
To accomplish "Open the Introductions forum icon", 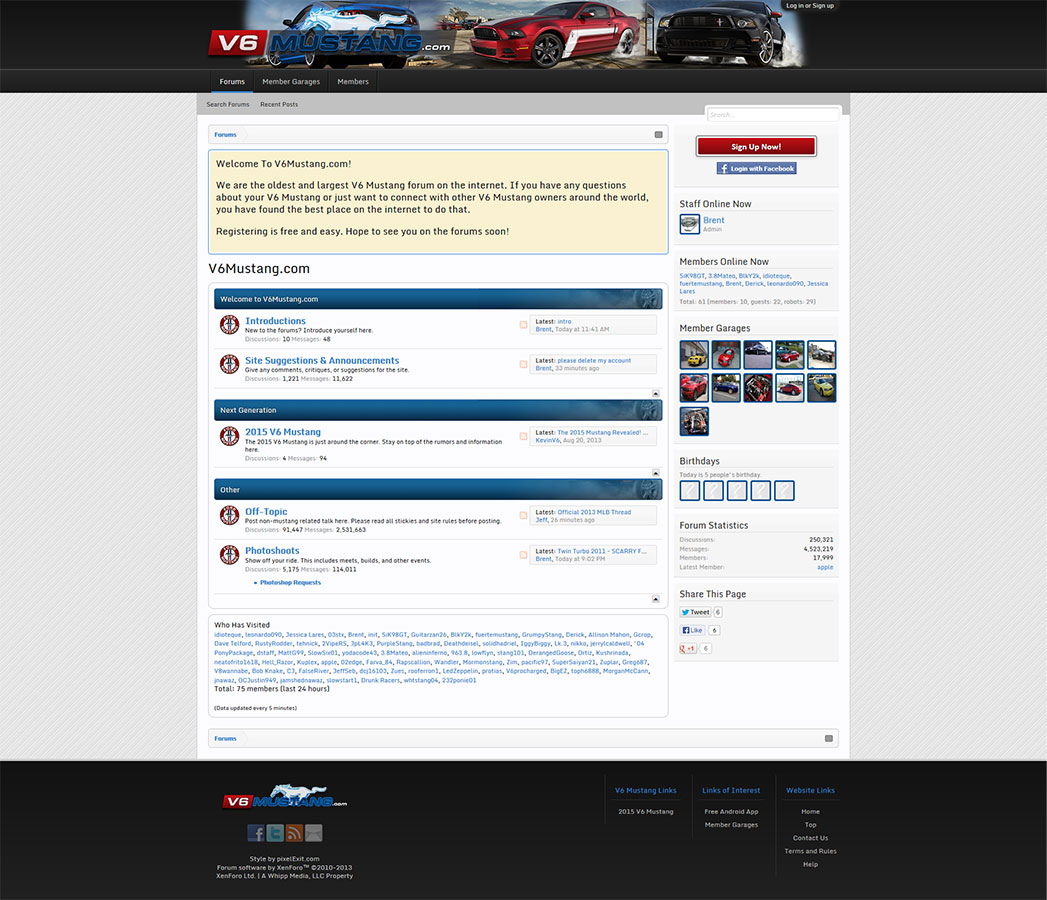I will pyautogui.click(x=229, y=324).
